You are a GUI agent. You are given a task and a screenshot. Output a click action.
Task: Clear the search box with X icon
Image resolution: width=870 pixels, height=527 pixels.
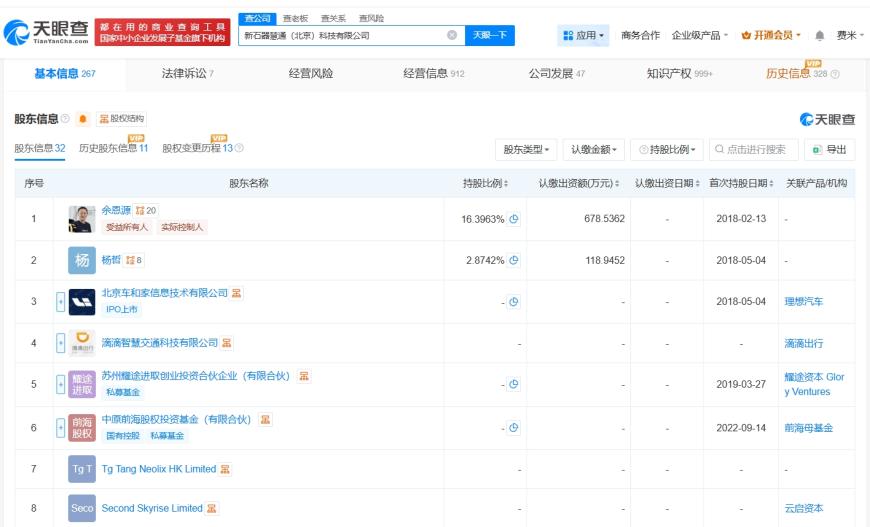pyautogui.click(x=452, y=36)
